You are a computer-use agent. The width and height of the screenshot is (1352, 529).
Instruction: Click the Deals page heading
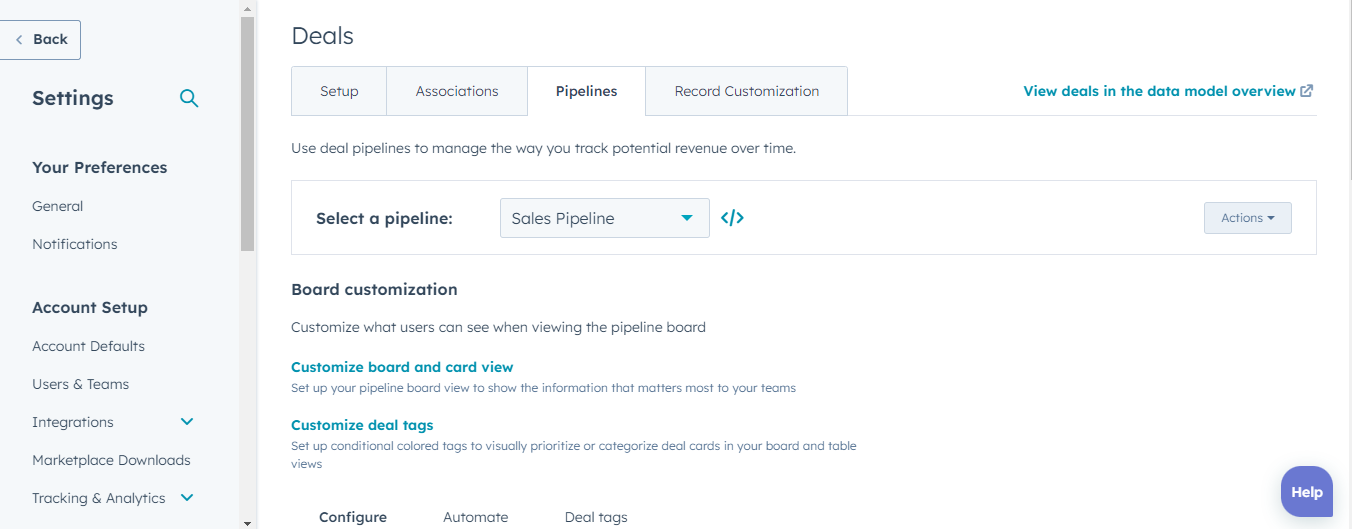coord(323,36)
